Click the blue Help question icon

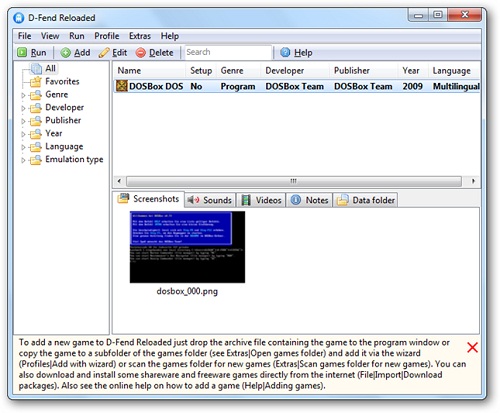(x=285, y=52)
